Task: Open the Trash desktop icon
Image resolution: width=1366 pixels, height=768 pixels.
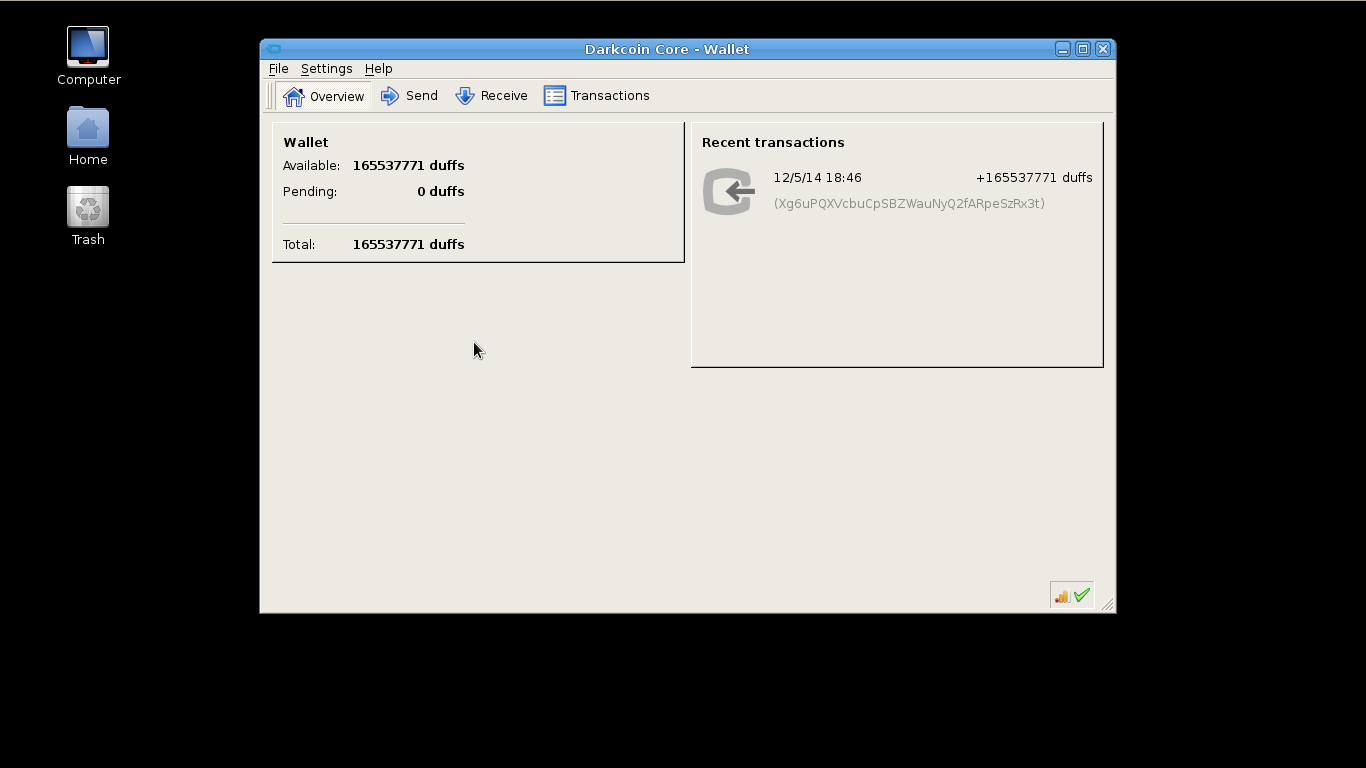Action: pyautogui.click(x=88, y=216)
